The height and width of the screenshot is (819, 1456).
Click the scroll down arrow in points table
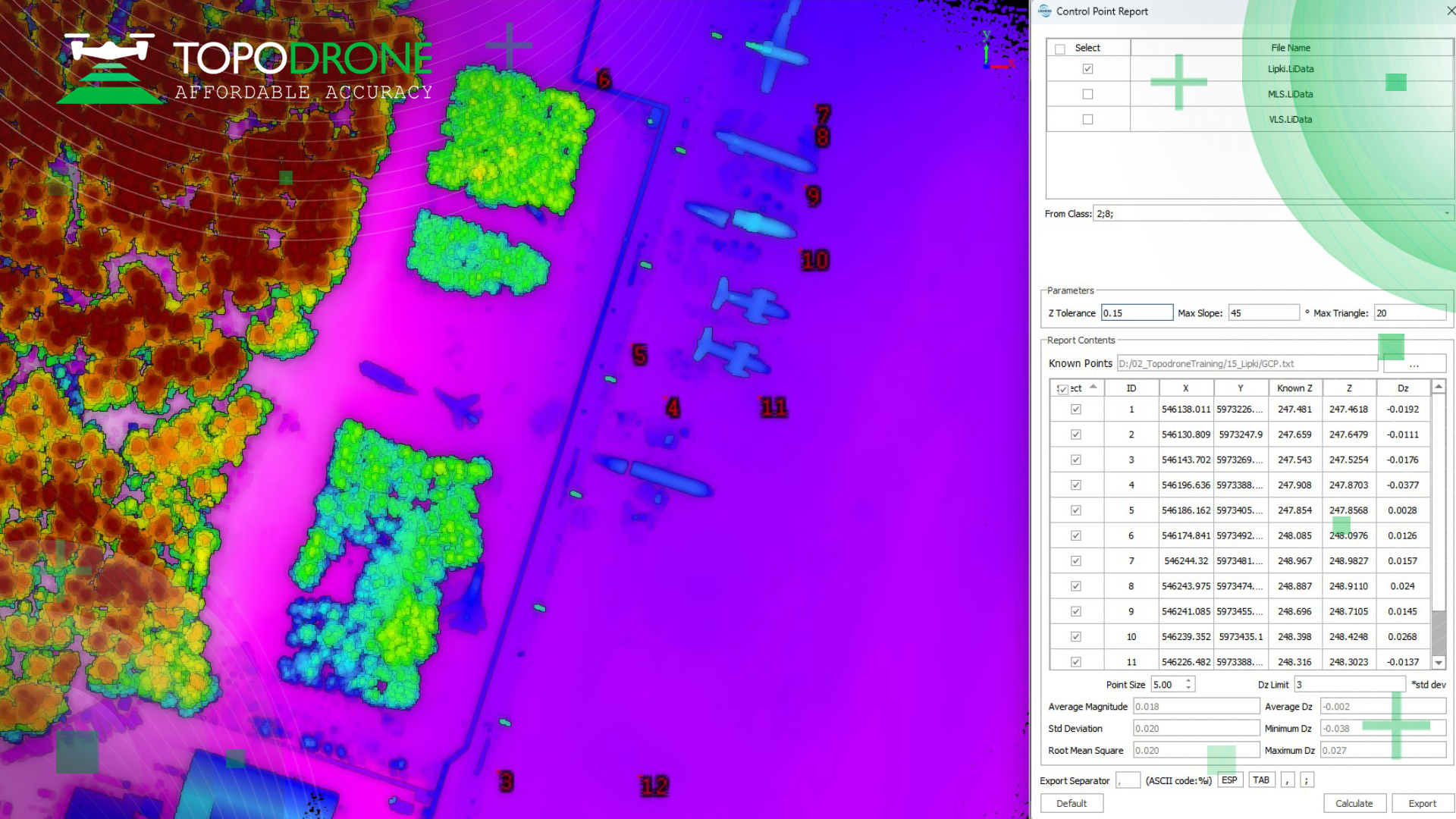(1439, 662)
